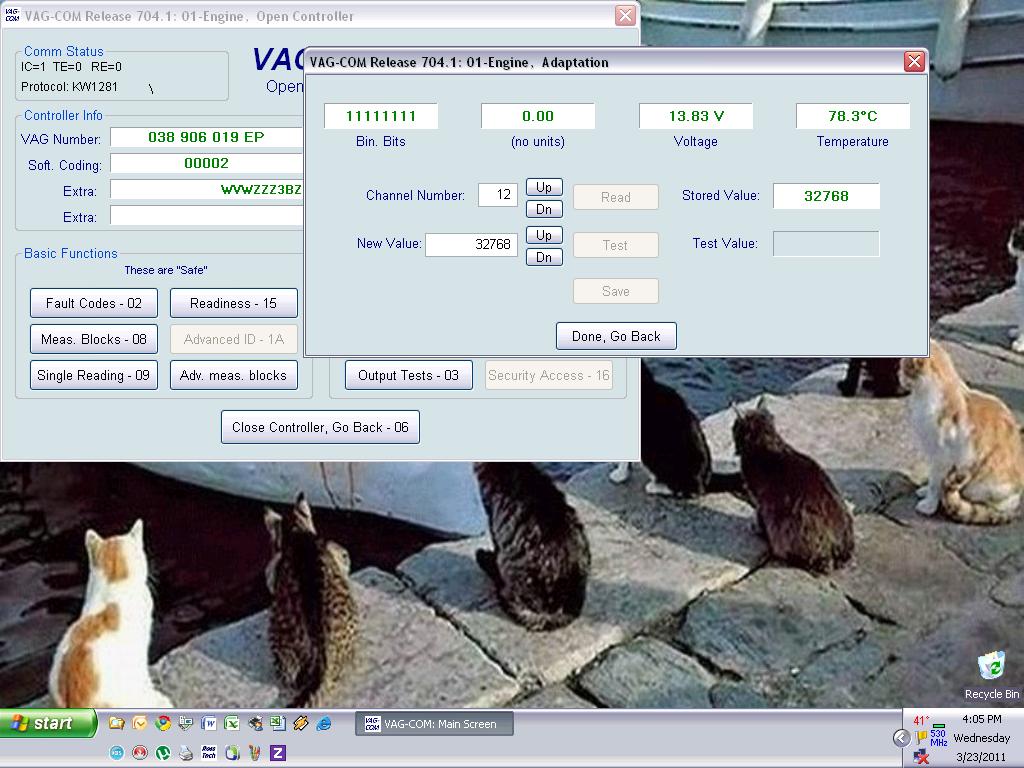Click the Bin. Bits 11111111 value
Screen dimensions: 1024x768
click(381, 116)
